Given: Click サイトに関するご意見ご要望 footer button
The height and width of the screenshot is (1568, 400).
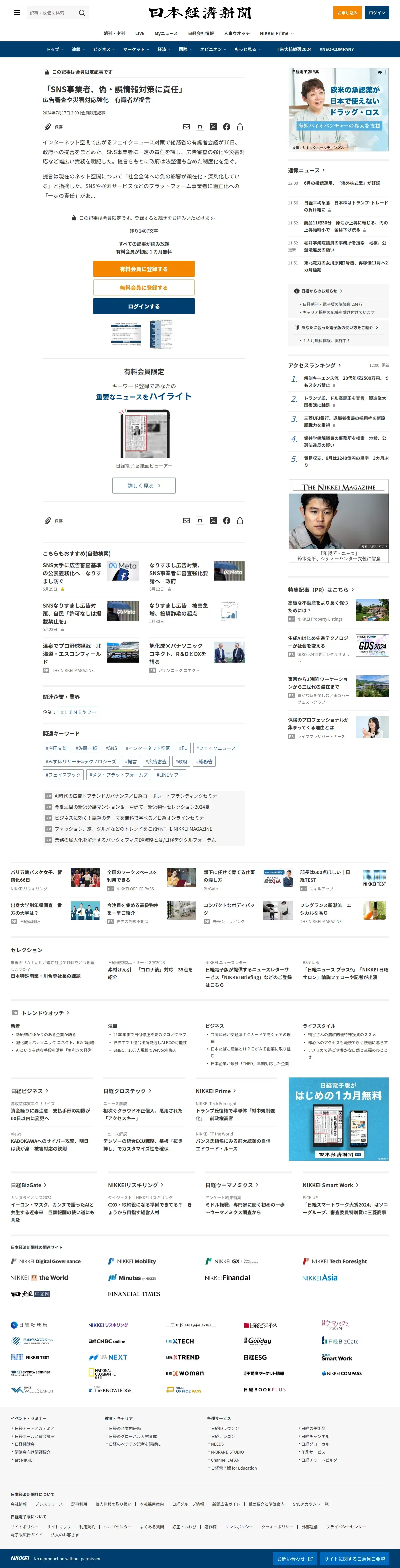Looking at the screenshot, I should click(x=354, y=1559).
